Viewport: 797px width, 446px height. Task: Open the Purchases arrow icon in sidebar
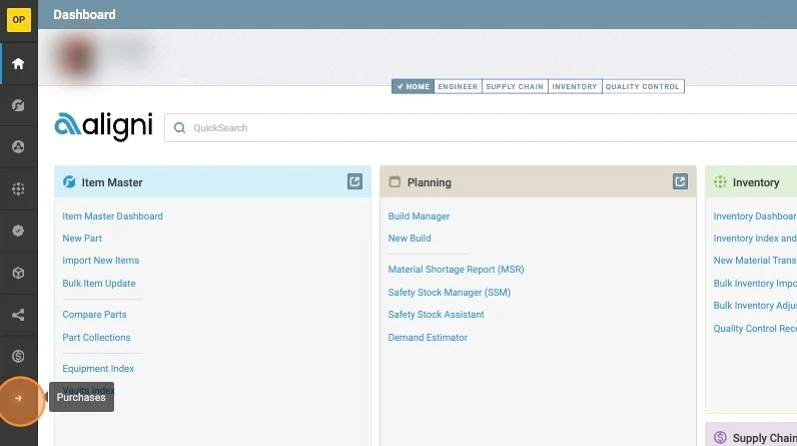(18, 398)
